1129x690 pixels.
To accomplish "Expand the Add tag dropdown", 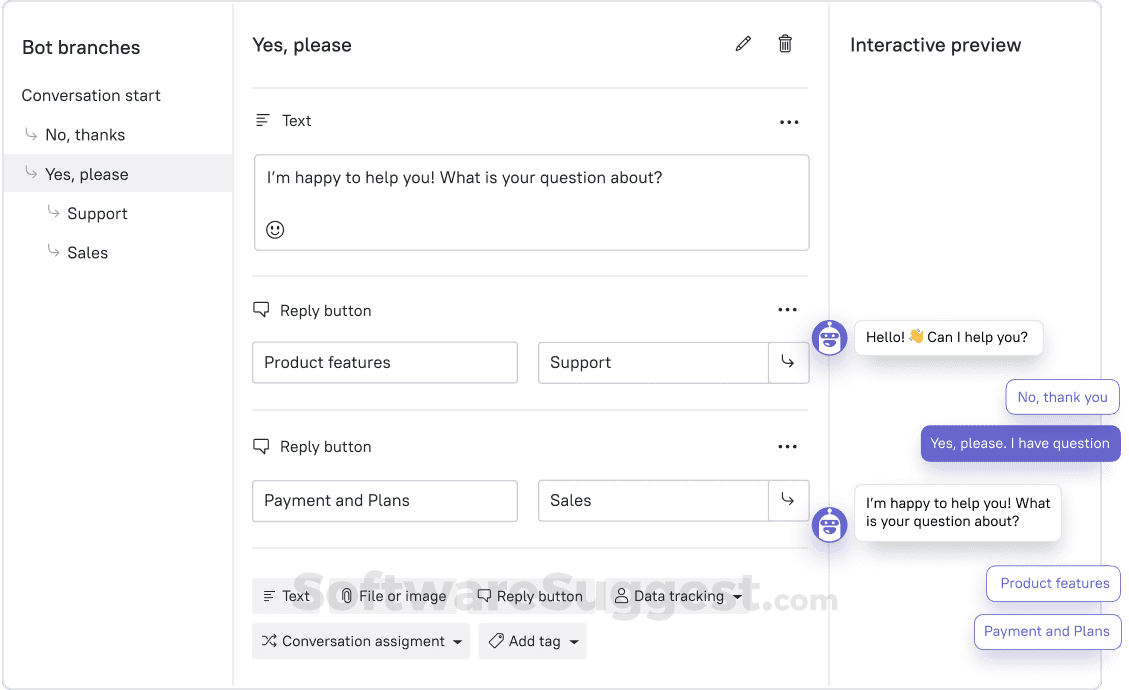I will coord(535,641).
